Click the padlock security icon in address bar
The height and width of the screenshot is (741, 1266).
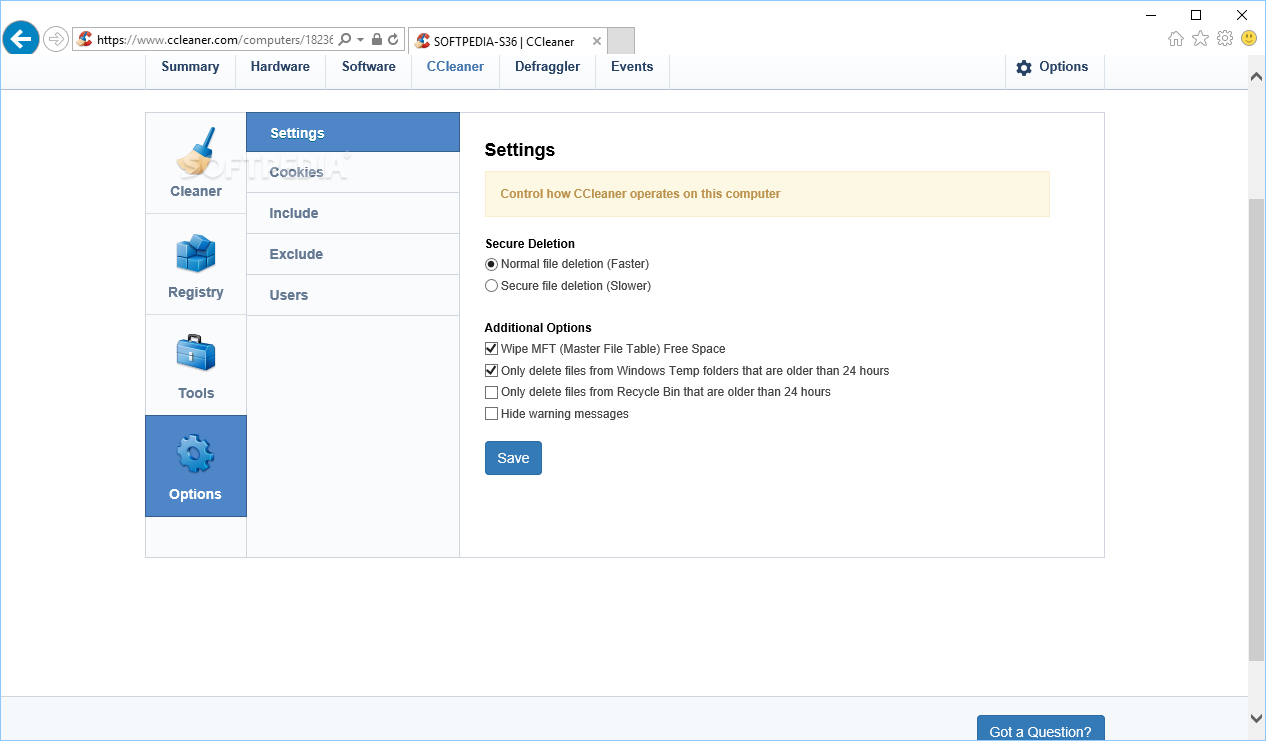(376, 40)
